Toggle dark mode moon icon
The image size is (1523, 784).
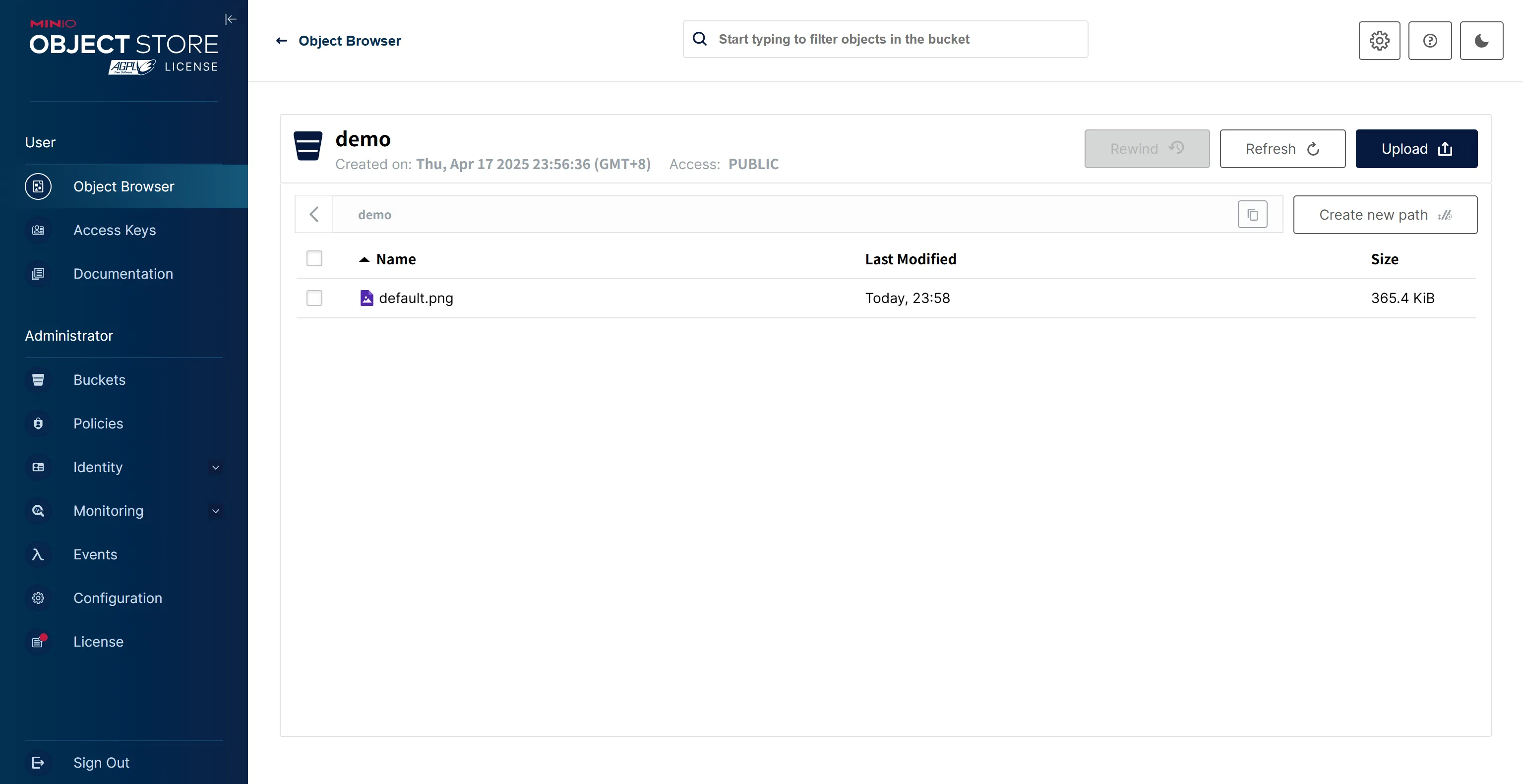(x=1481, y=41)
